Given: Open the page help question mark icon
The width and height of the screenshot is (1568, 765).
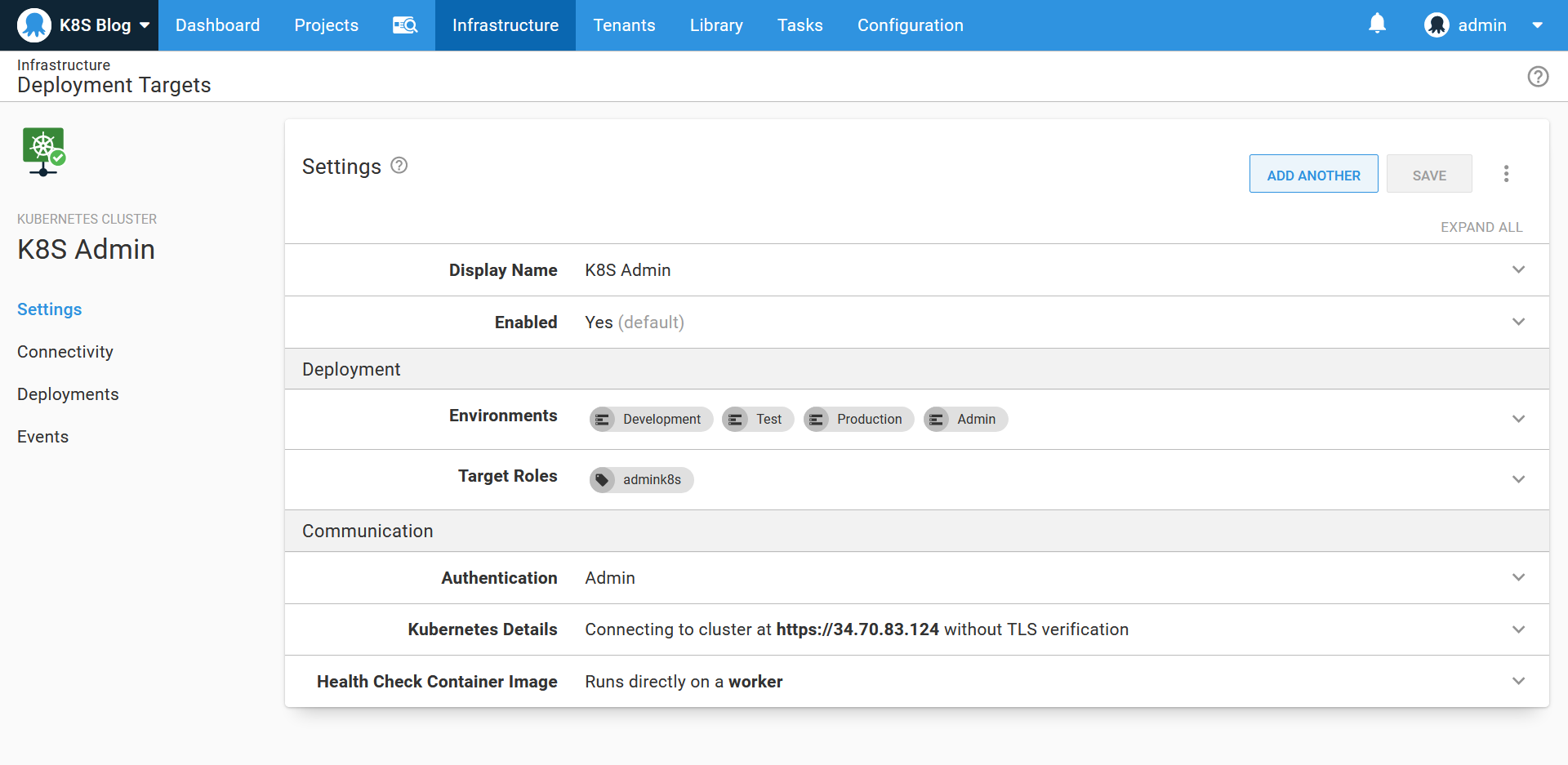Looking at the screenshot, I should [1538, 77].
